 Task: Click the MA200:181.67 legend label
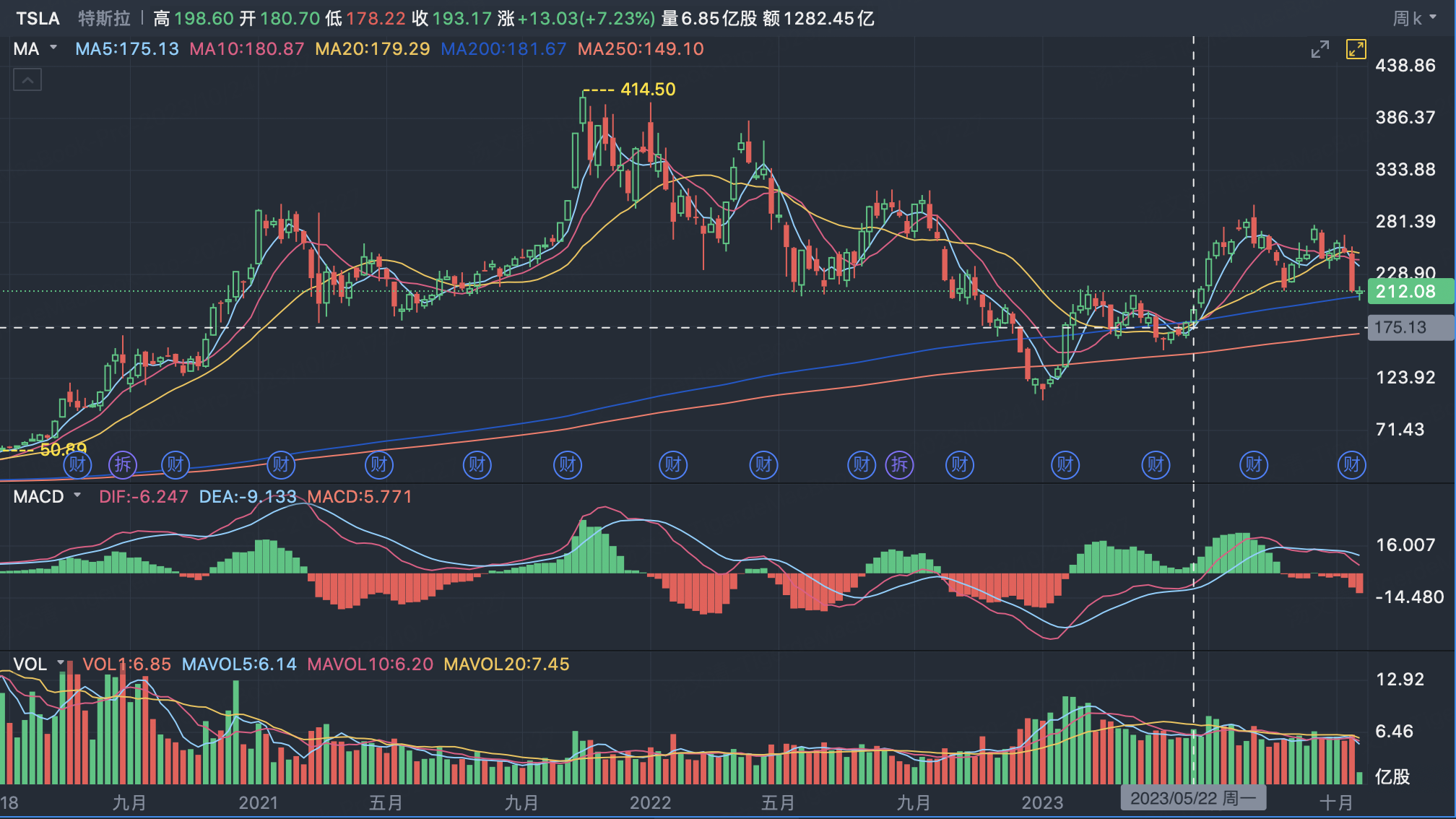tap(503, 49)
